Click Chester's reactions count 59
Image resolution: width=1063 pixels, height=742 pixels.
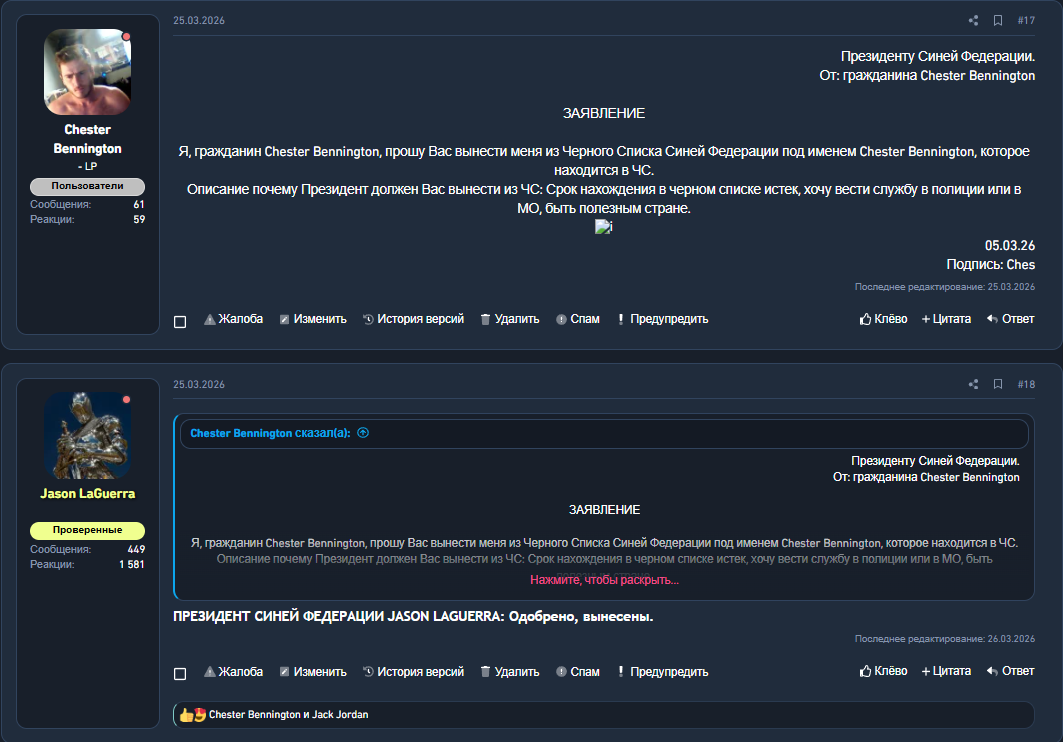pyautogui.click(x=139, y=219)
